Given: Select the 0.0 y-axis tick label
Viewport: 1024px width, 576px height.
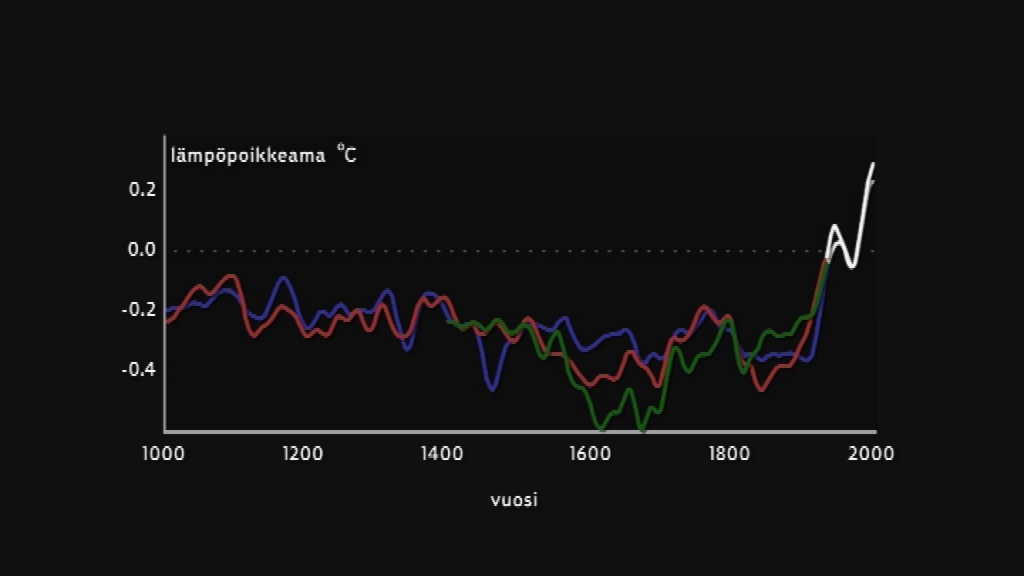Looking at the screenshot, I should point(142,250).
